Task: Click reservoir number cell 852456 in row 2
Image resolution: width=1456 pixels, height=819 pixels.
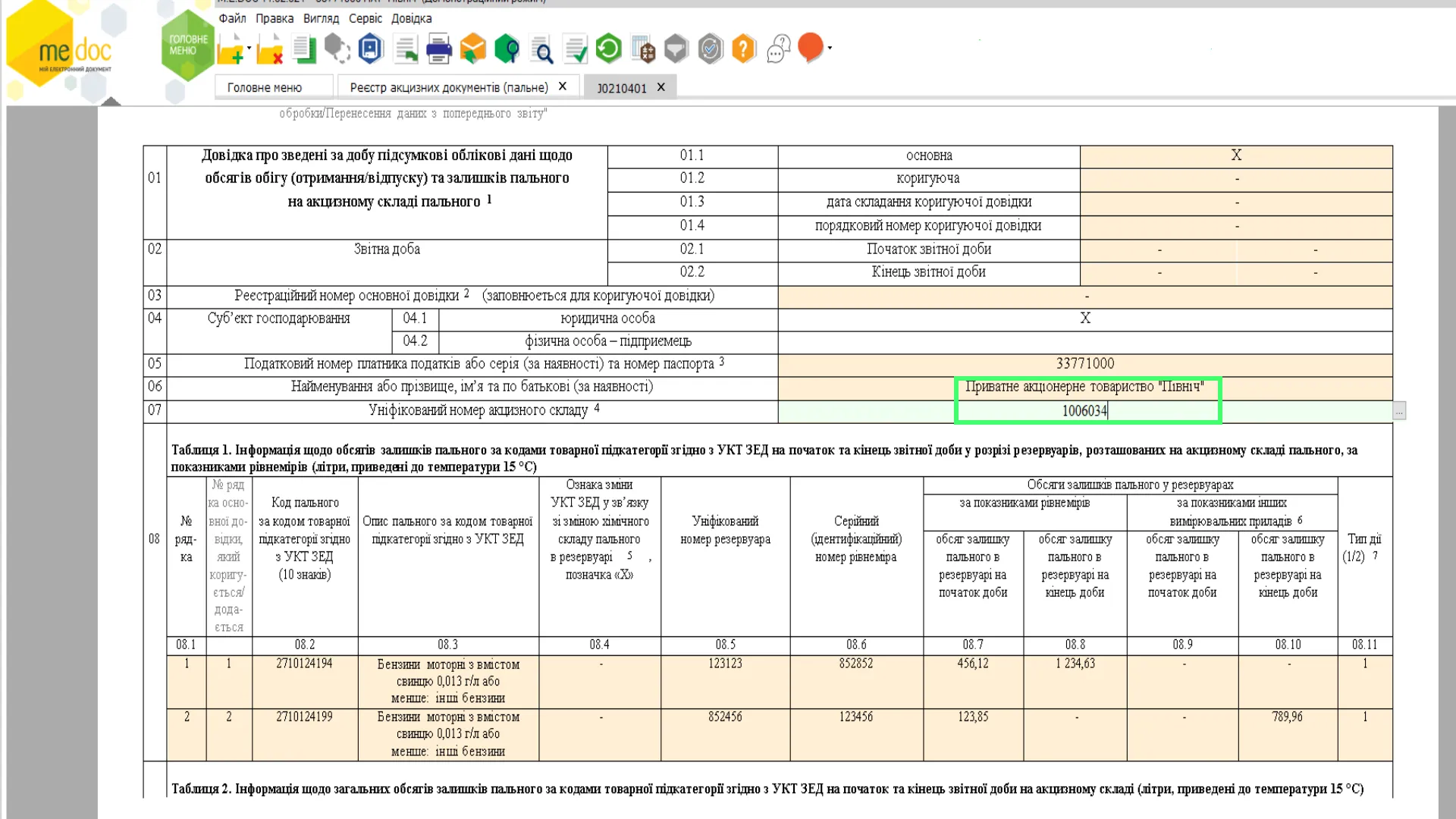Action: 725,735
